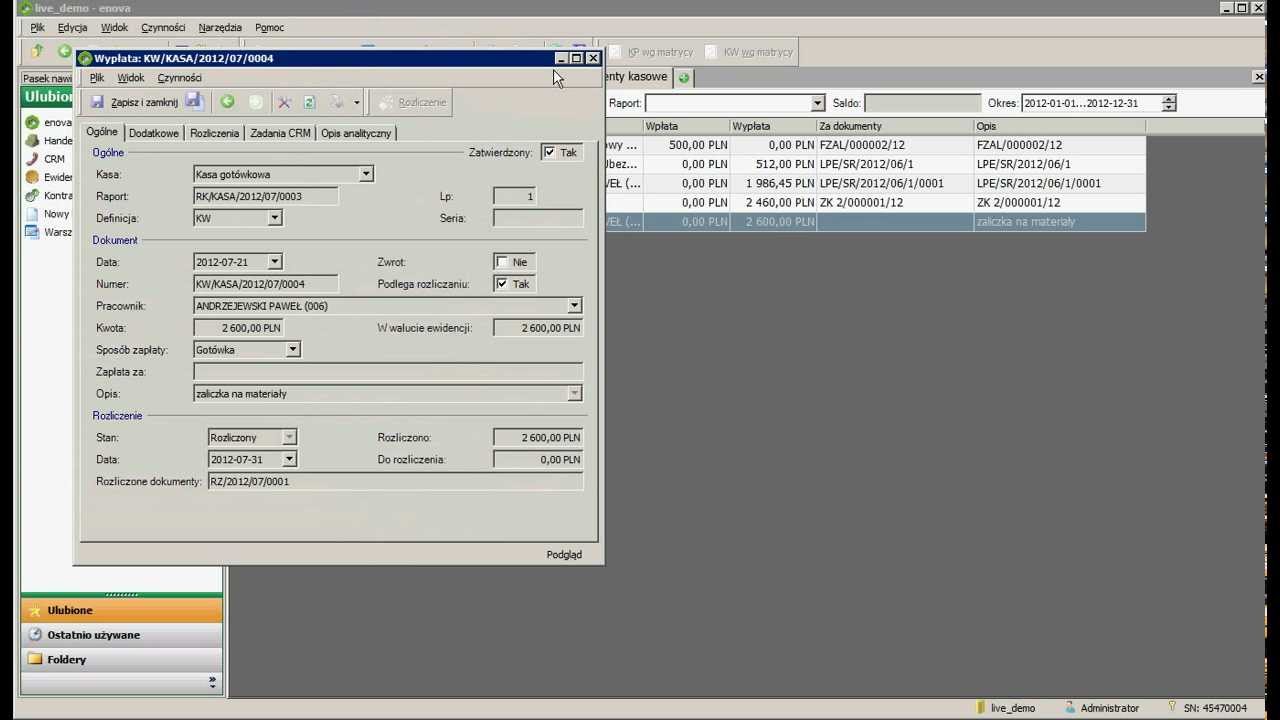Open the document Data 2012-07-21 date picker
The height and width of the screenshot is (720, 1280).
[275, 262]
